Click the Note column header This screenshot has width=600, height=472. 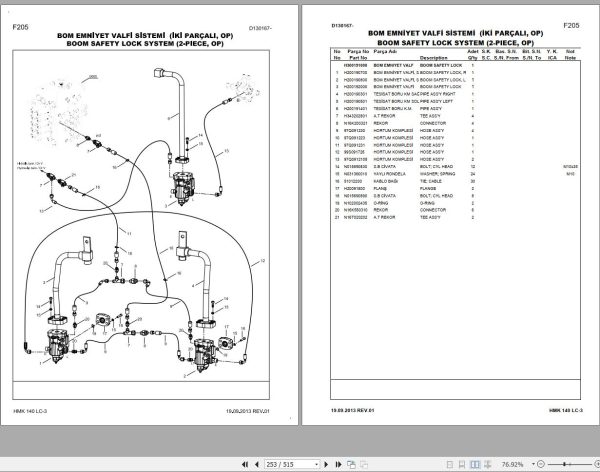click(x=570, y=58)
